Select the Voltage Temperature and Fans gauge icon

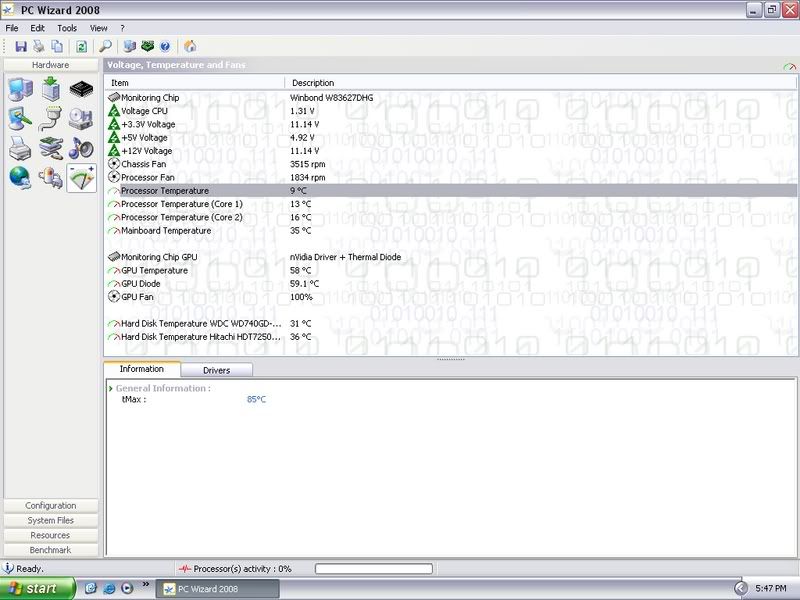(x=82, y=178)
